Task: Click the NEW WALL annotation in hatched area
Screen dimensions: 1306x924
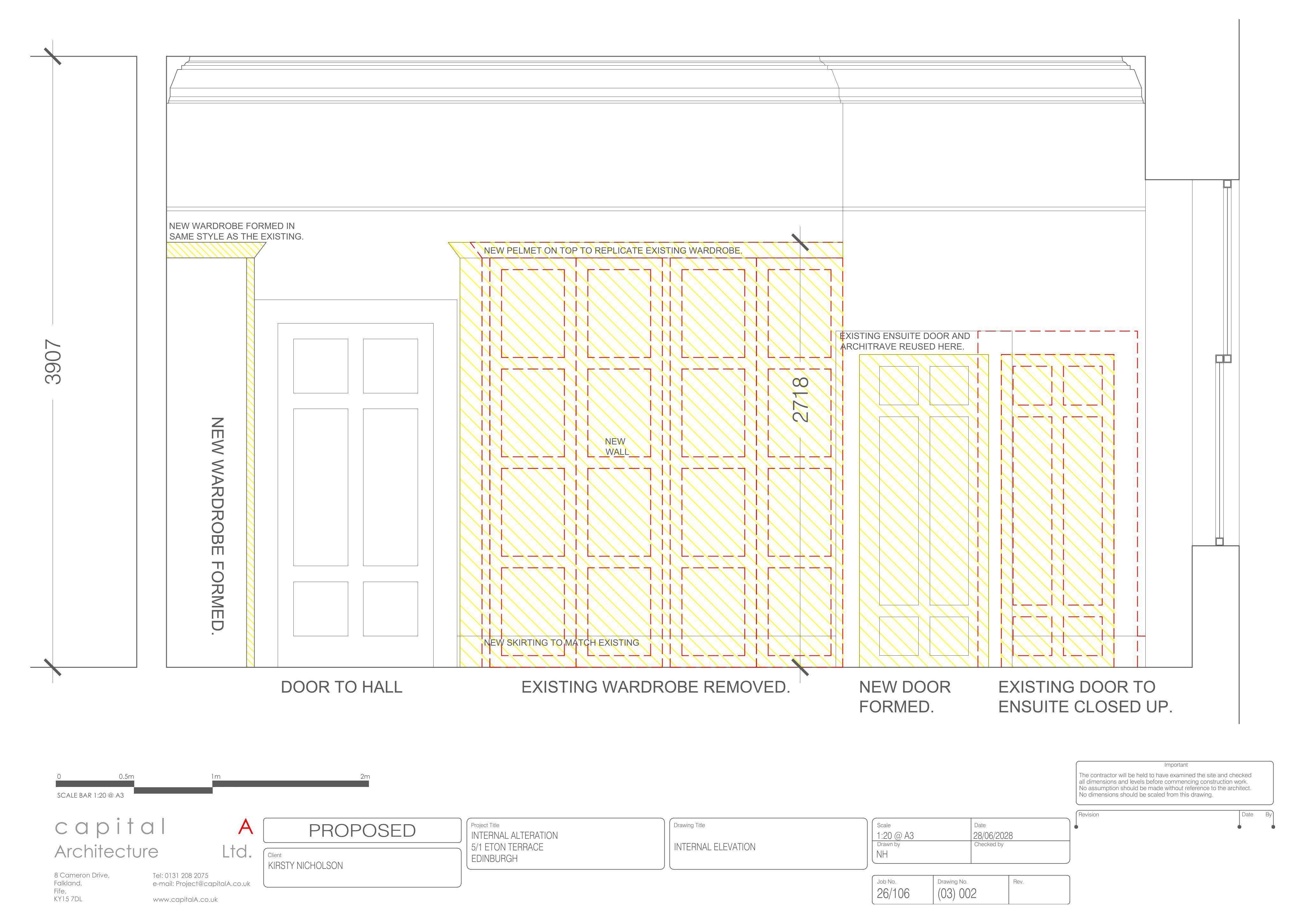Action: pos(617,447)
